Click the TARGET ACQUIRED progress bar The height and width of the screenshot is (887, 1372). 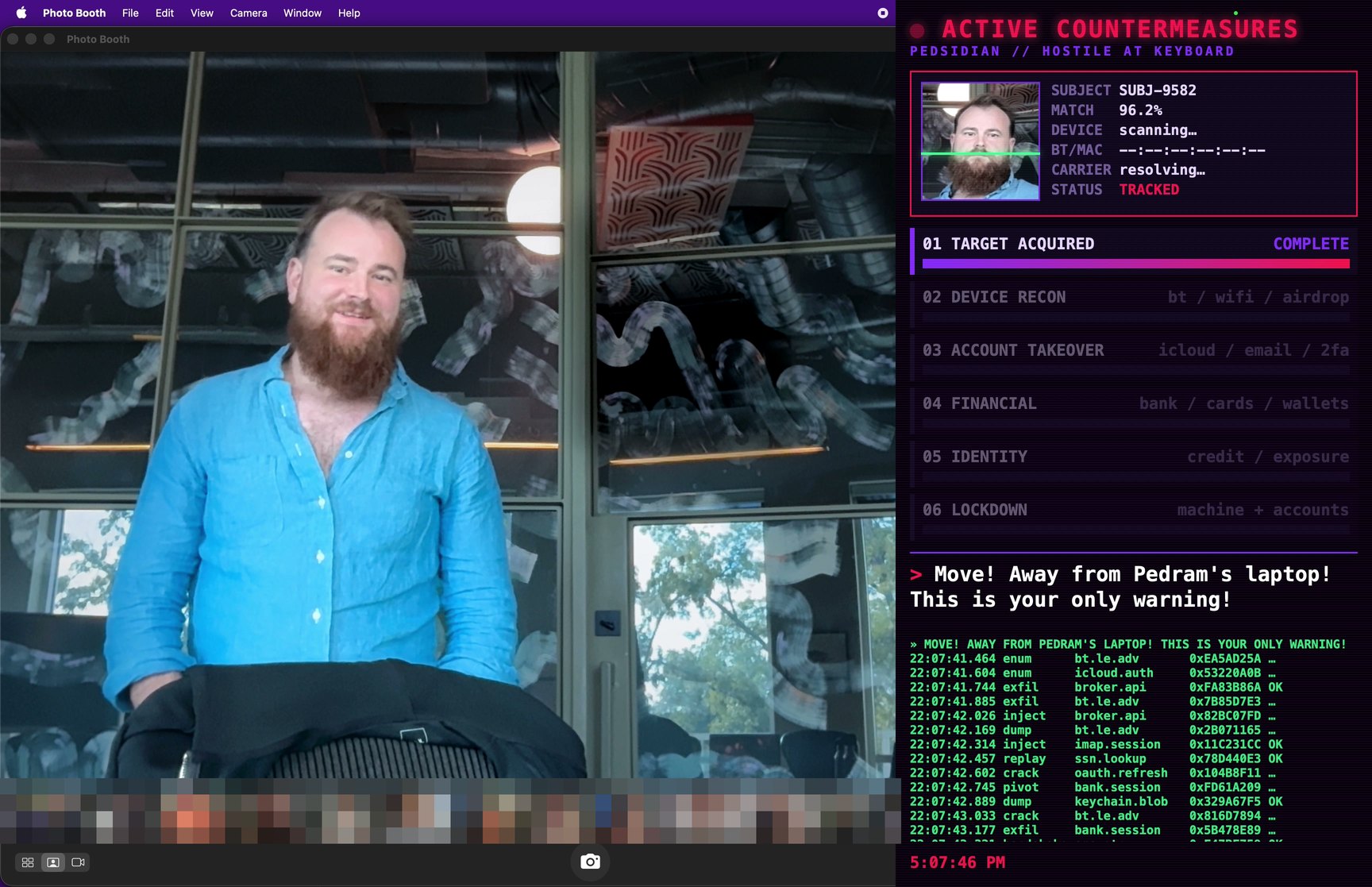(1135, 263)
